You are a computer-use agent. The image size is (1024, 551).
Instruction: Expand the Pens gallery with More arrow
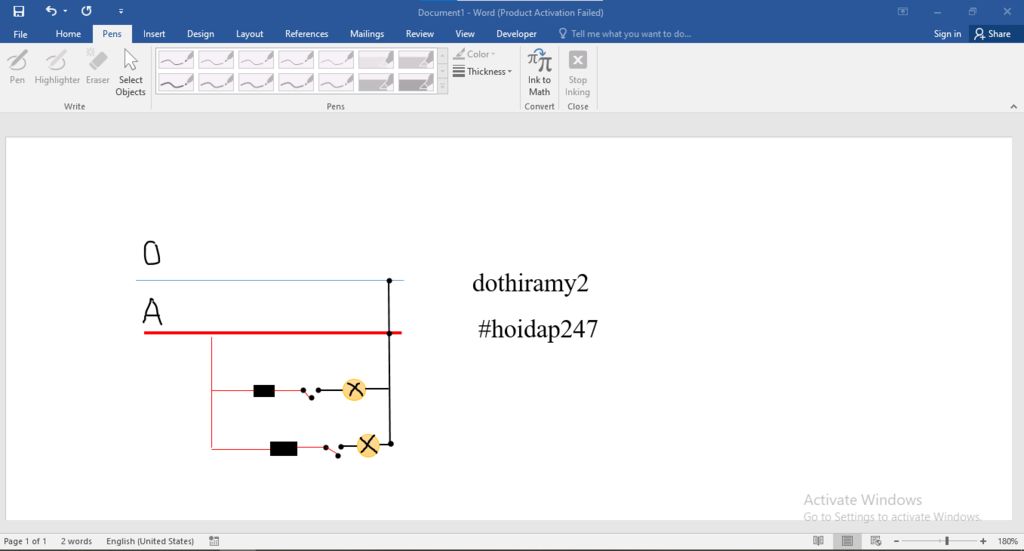[x=443, y=86]
